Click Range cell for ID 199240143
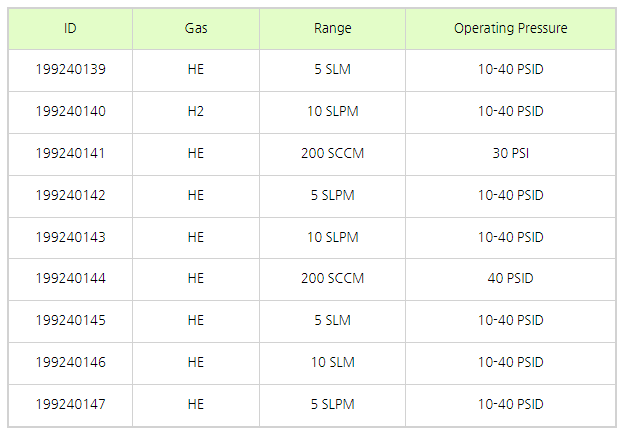Screen dimensions: 625x434 332,238
